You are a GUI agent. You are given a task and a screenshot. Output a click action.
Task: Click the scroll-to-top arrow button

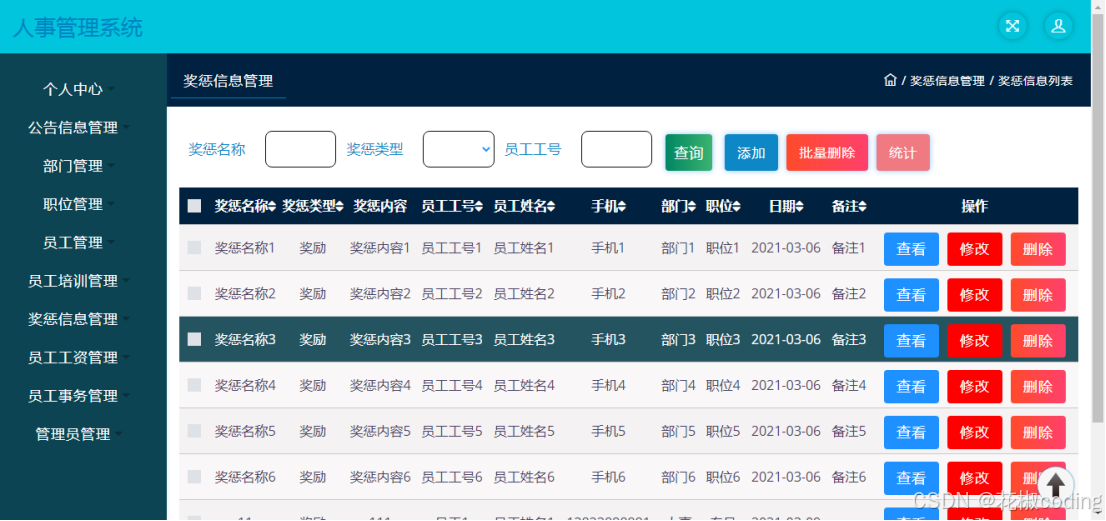[1055, 485]
